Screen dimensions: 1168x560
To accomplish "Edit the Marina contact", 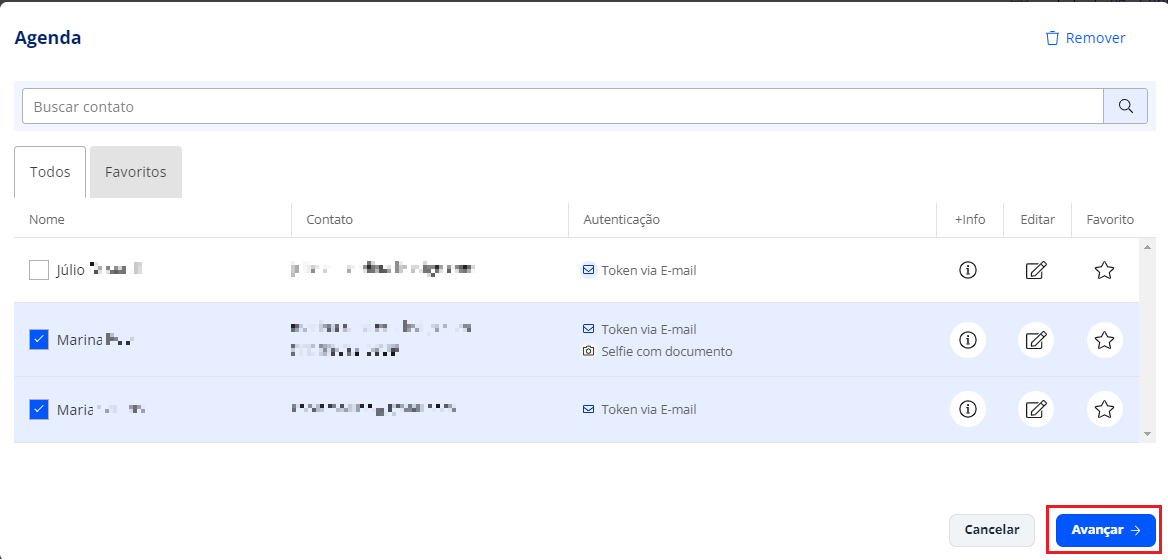I will (1036, 340).
